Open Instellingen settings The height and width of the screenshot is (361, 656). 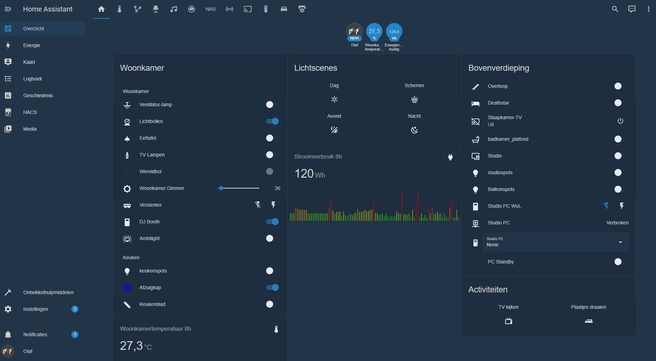pyautogui.click(x=43, y=309)
